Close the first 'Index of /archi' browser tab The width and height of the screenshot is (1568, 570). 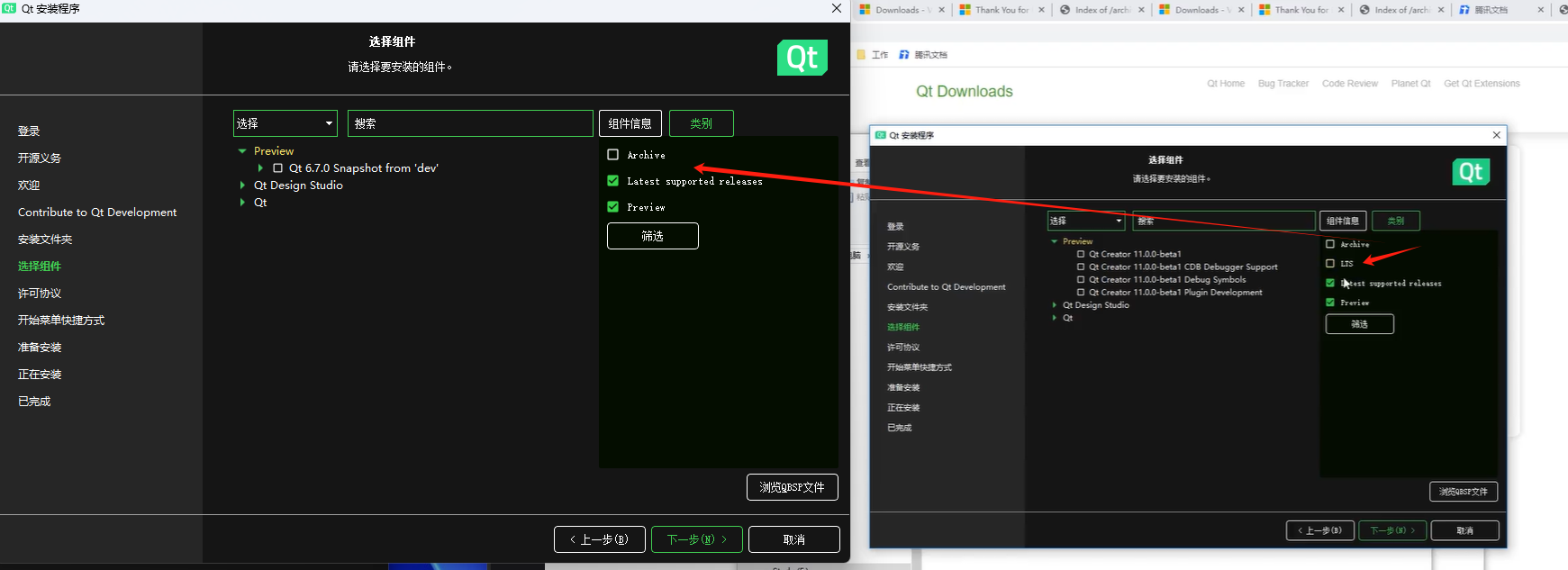pos(1142,10)
